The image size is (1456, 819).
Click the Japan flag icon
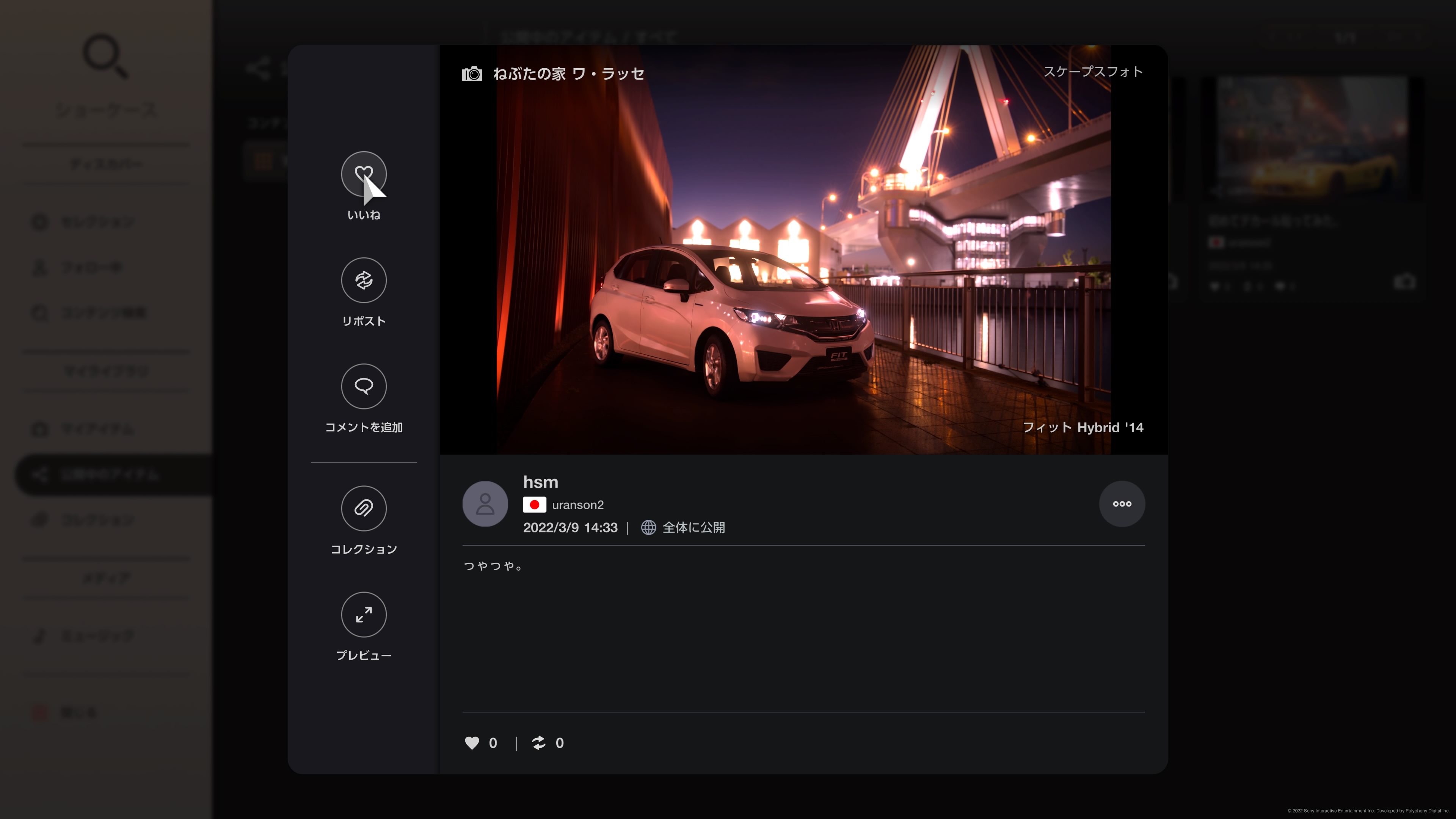[x=534, y=504]
